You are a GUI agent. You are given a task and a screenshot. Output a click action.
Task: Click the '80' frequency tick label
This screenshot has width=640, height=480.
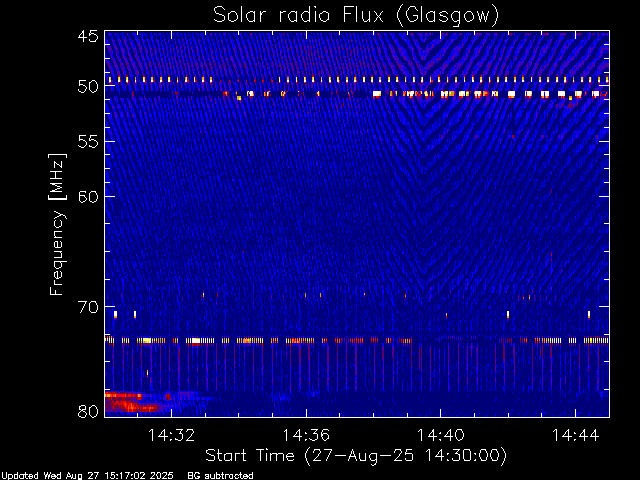88,411
